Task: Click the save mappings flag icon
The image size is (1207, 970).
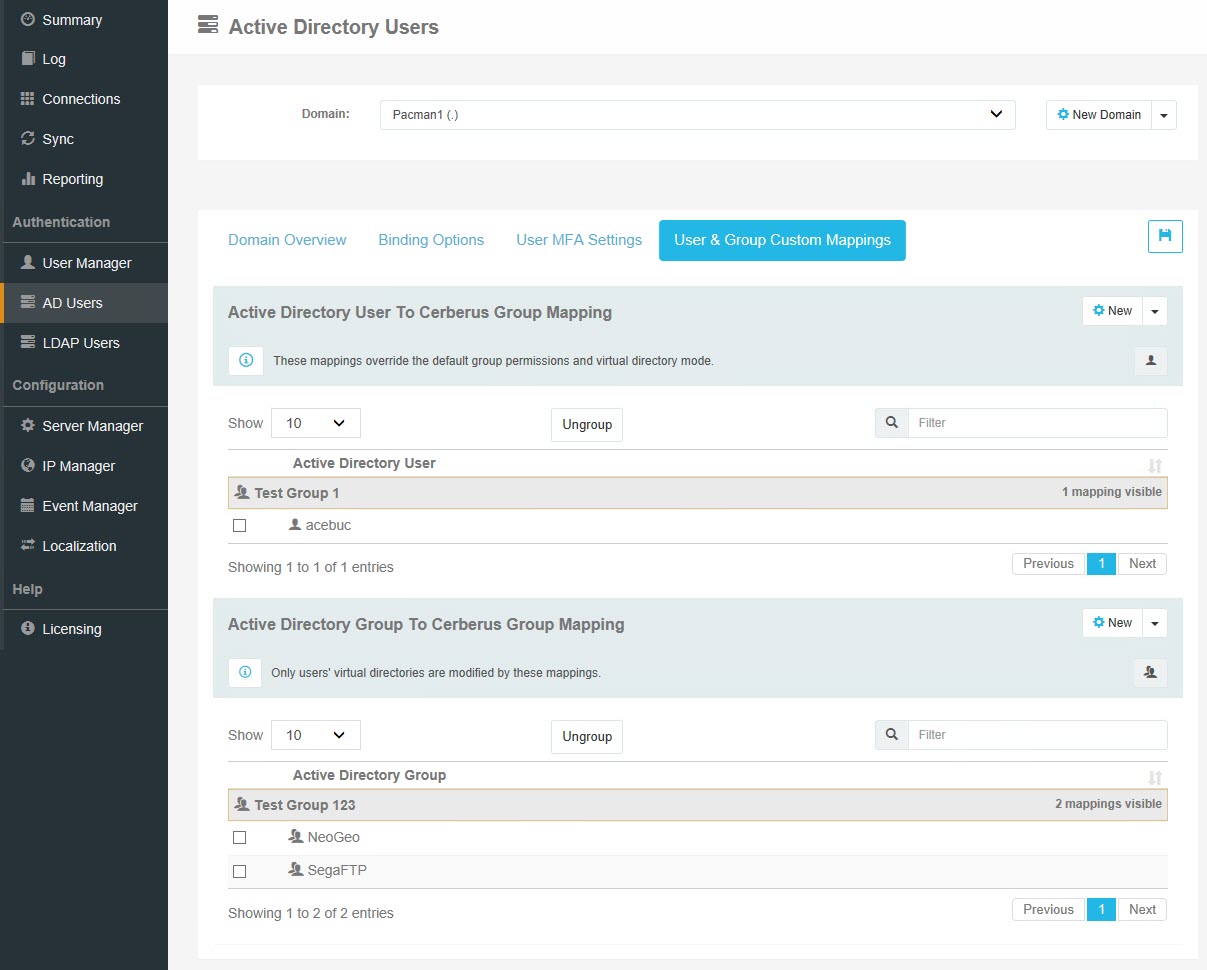Action: [1164, 236]
